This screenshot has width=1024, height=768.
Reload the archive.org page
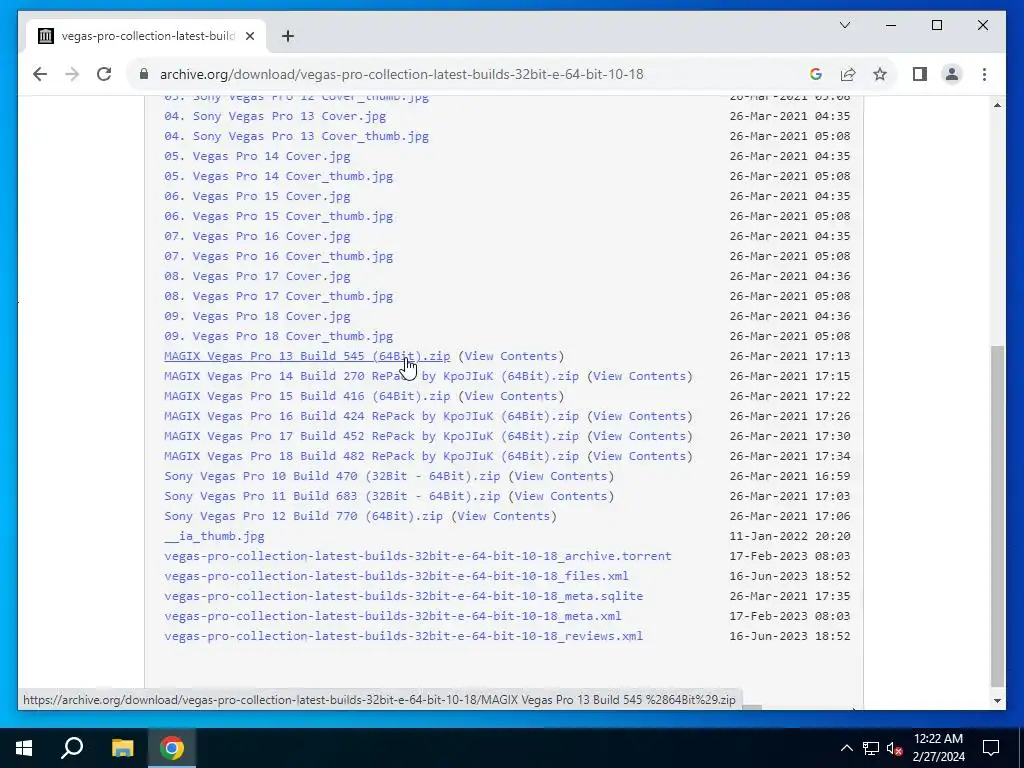click(104, 74)
